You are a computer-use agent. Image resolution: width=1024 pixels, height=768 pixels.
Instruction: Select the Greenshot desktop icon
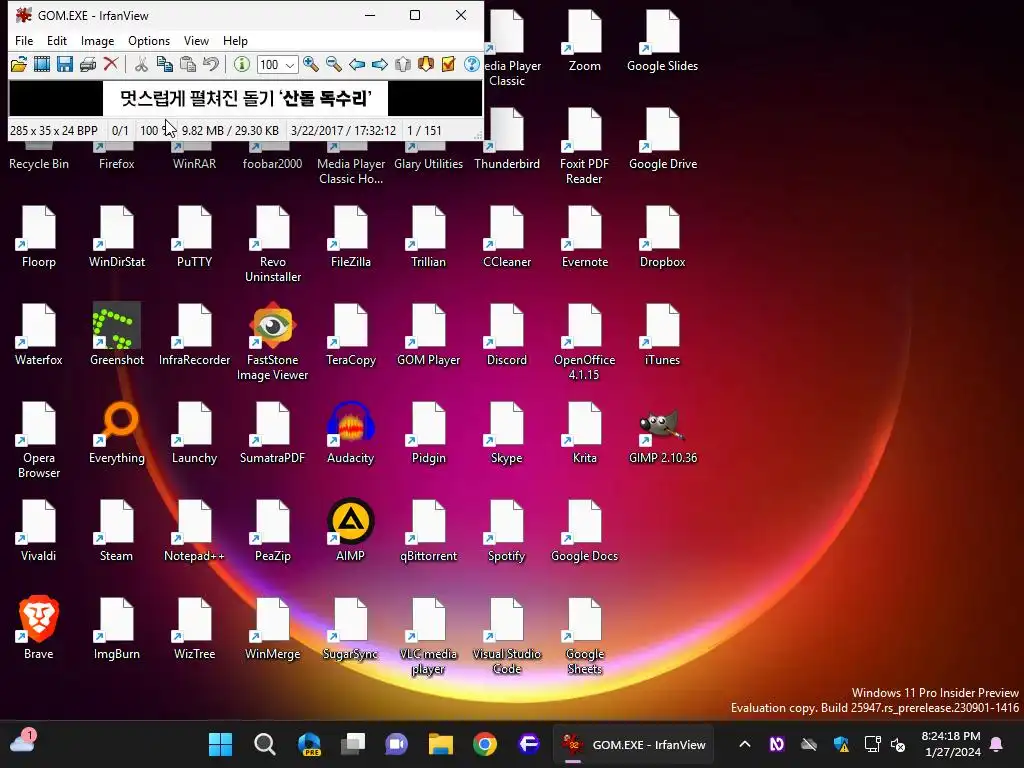click(117, 334)
